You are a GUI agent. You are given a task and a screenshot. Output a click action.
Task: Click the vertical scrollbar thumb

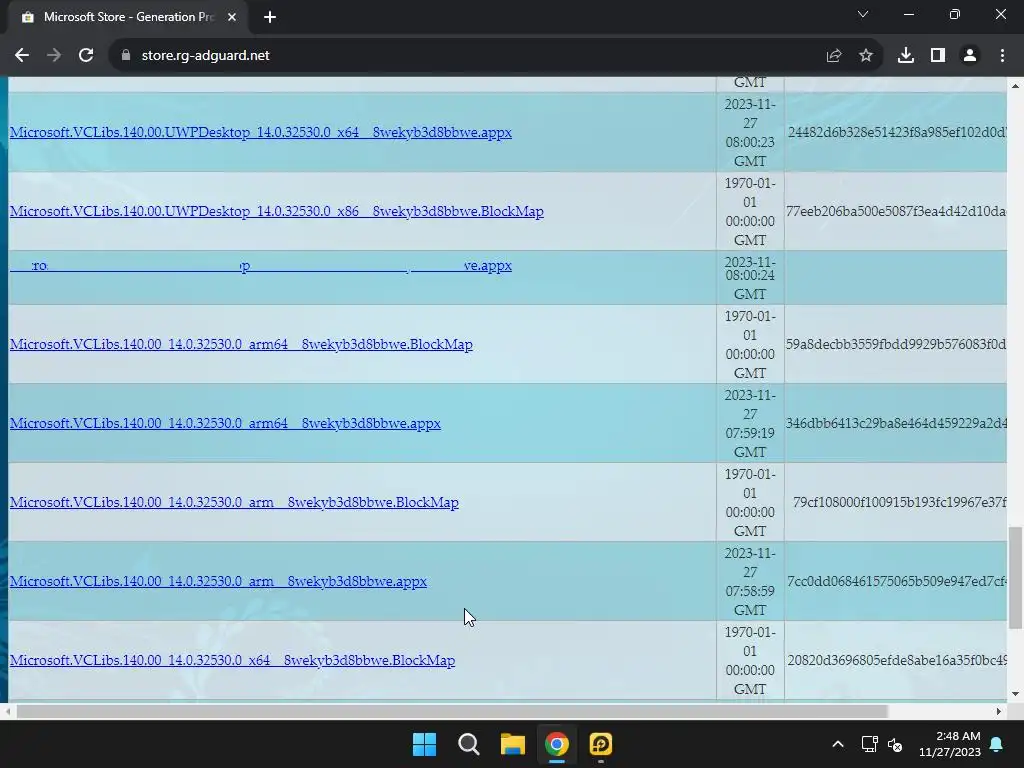pos(1015,578)
